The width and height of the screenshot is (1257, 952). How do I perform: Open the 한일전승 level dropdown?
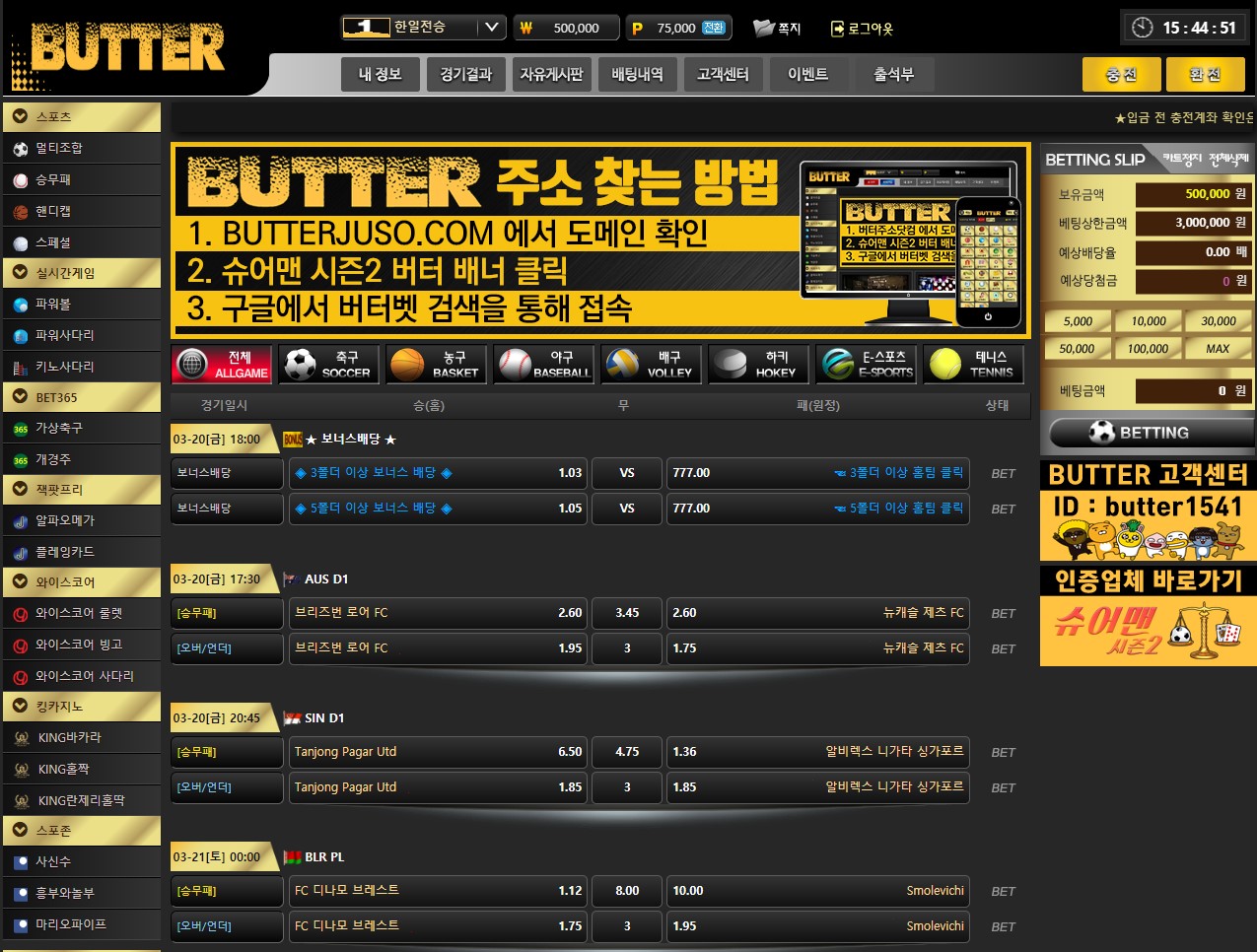491,28
